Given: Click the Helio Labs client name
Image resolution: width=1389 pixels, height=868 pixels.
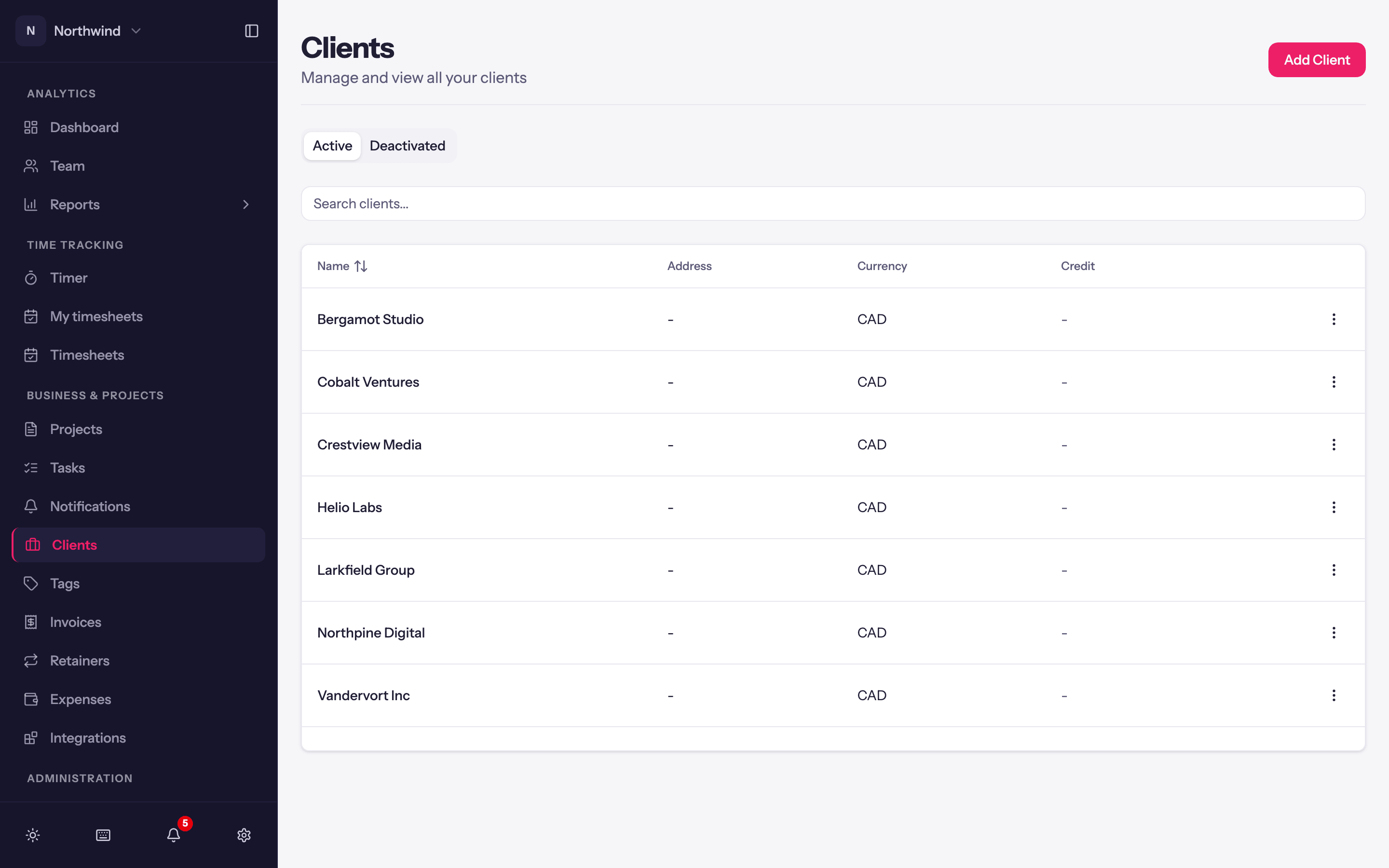Looking at the screenshot, I should click(x=350, y=507).
